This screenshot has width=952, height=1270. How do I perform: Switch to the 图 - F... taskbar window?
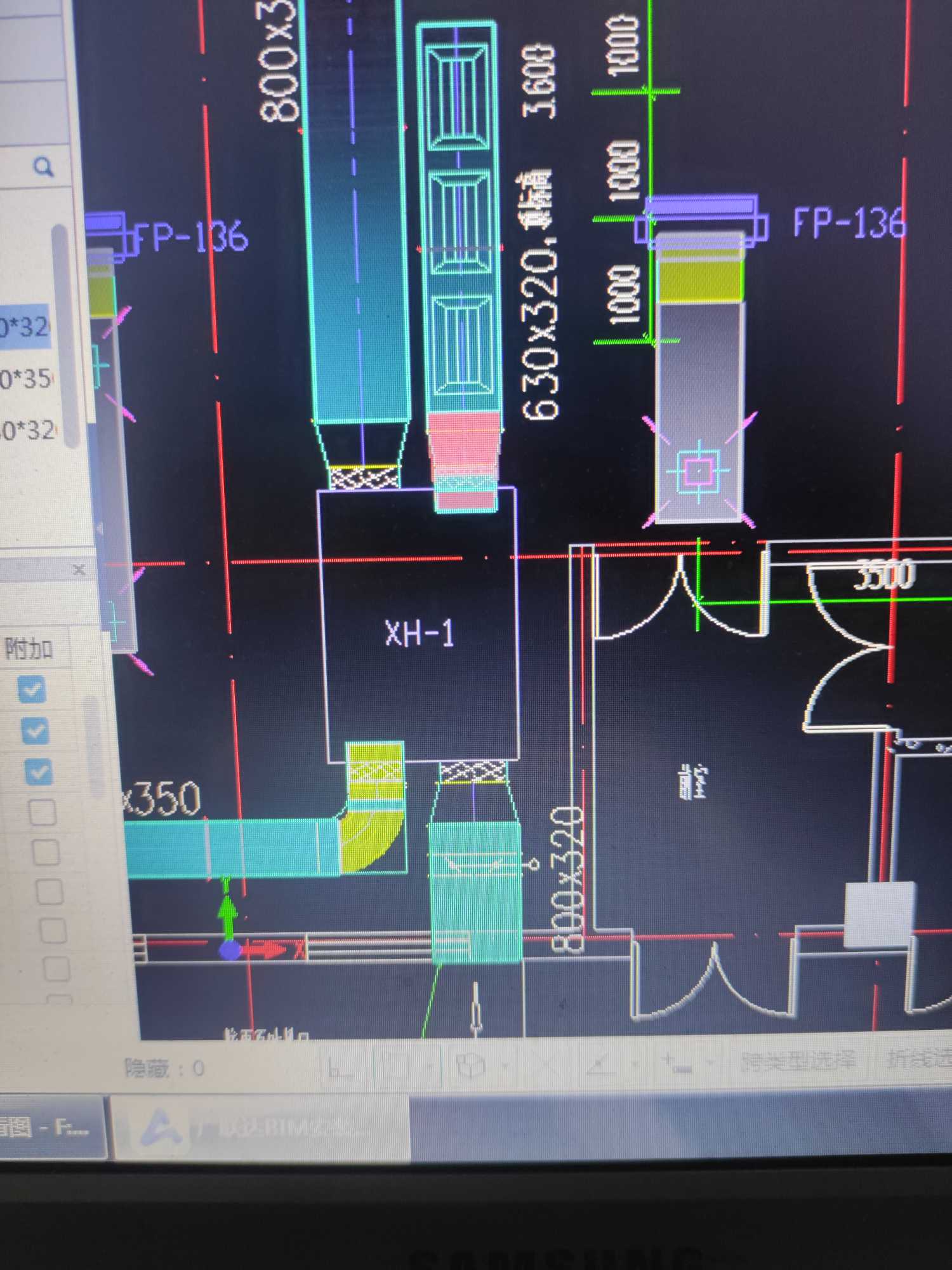51,1127
